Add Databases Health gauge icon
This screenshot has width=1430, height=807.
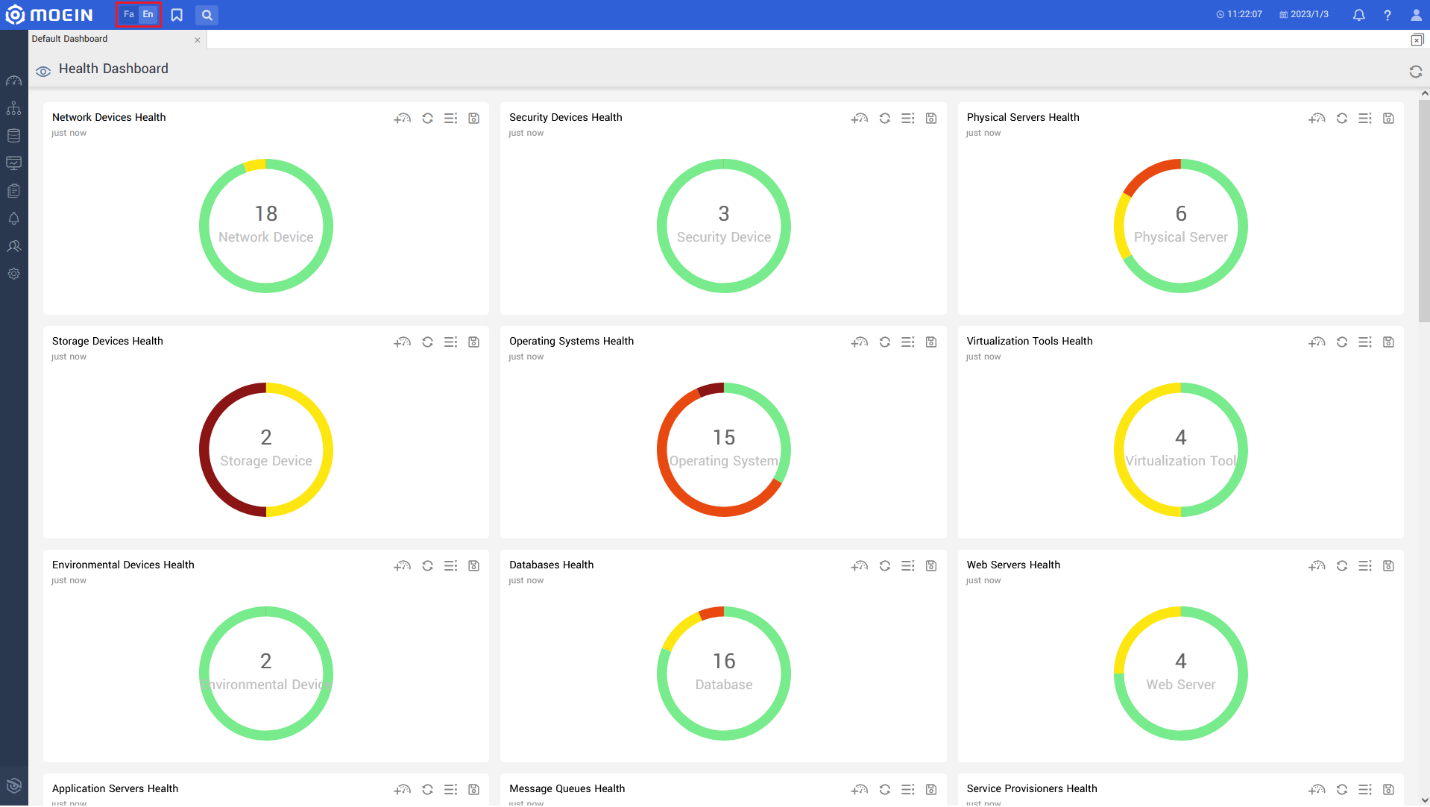[860, 566]
